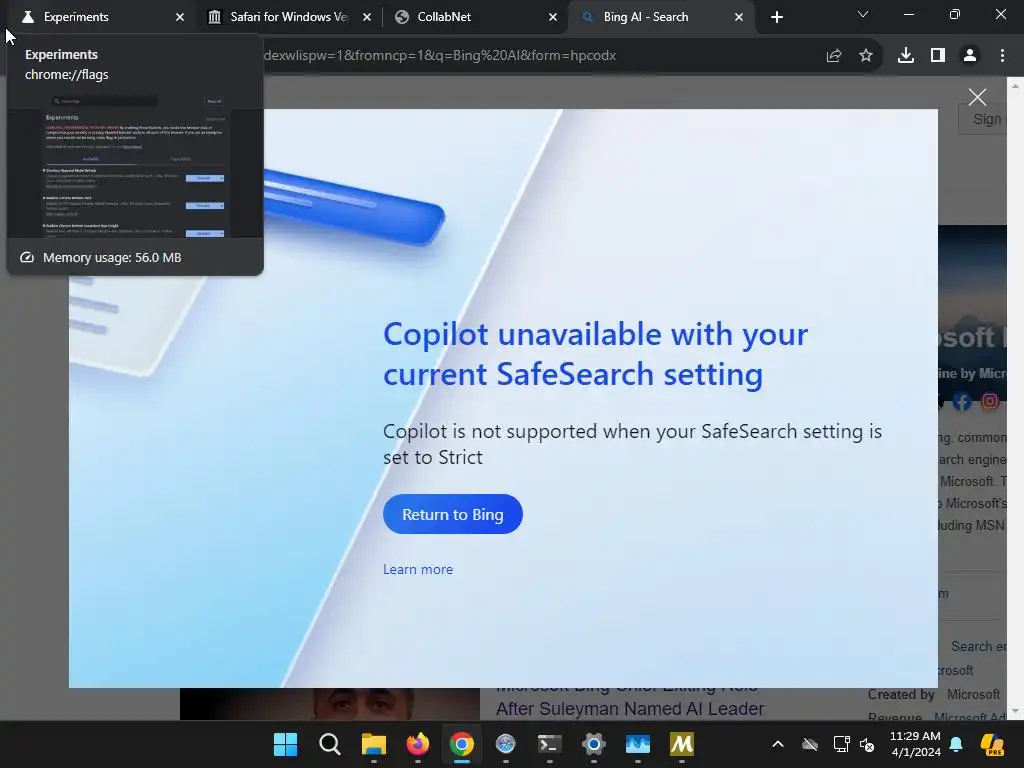Screen dimensions: 1024x768
Task: Open Windows Search from taskbar
Action: 330,744
